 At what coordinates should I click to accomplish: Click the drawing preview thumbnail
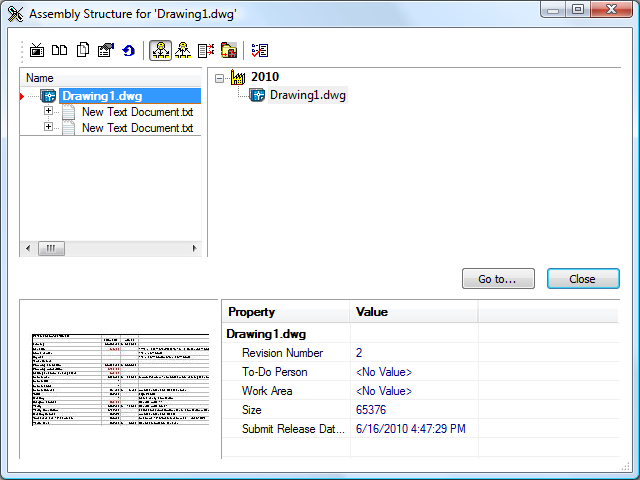coord(119,378)
